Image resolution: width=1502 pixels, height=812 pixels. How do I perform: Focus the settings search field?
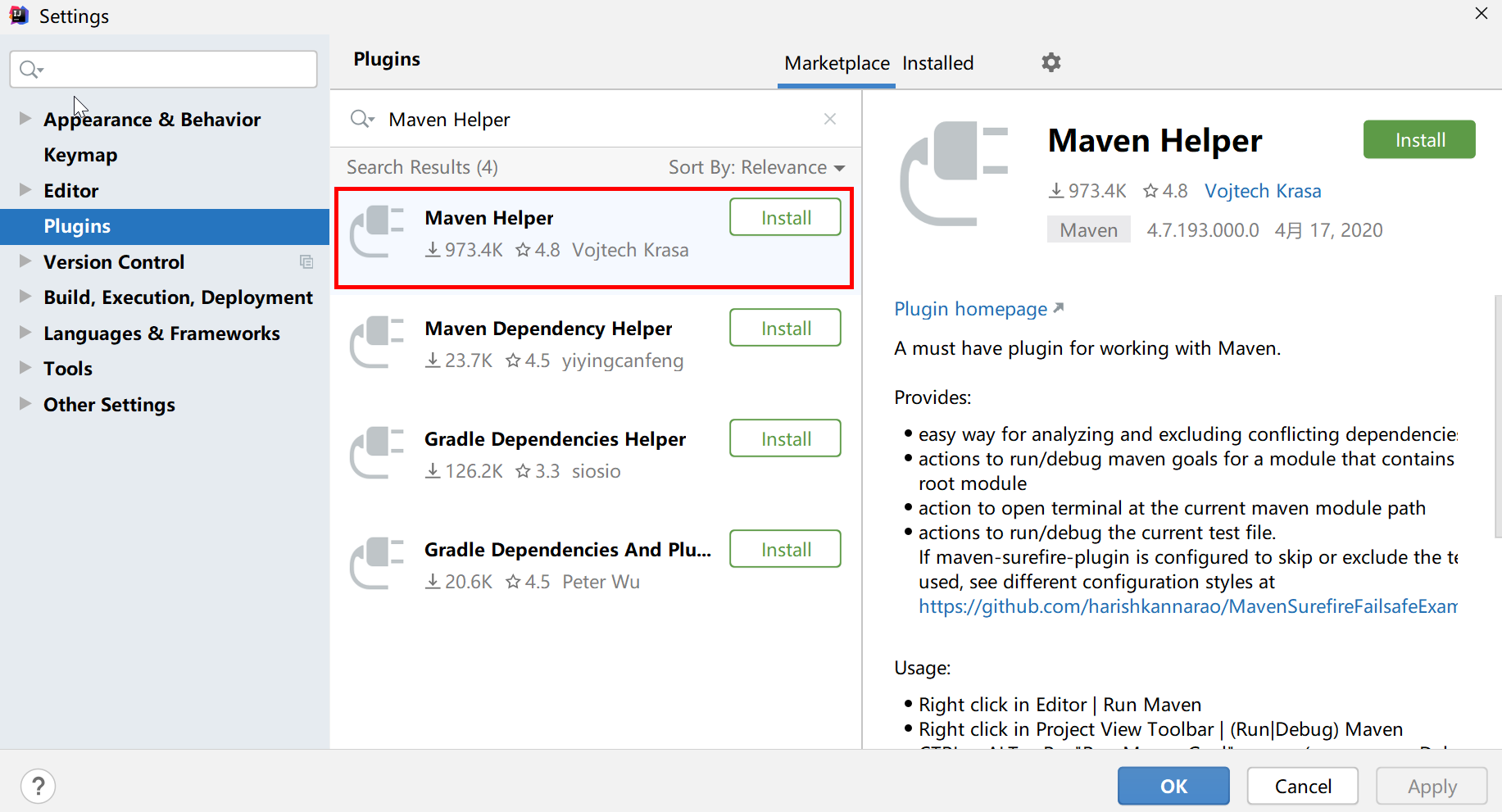point(163,70)
